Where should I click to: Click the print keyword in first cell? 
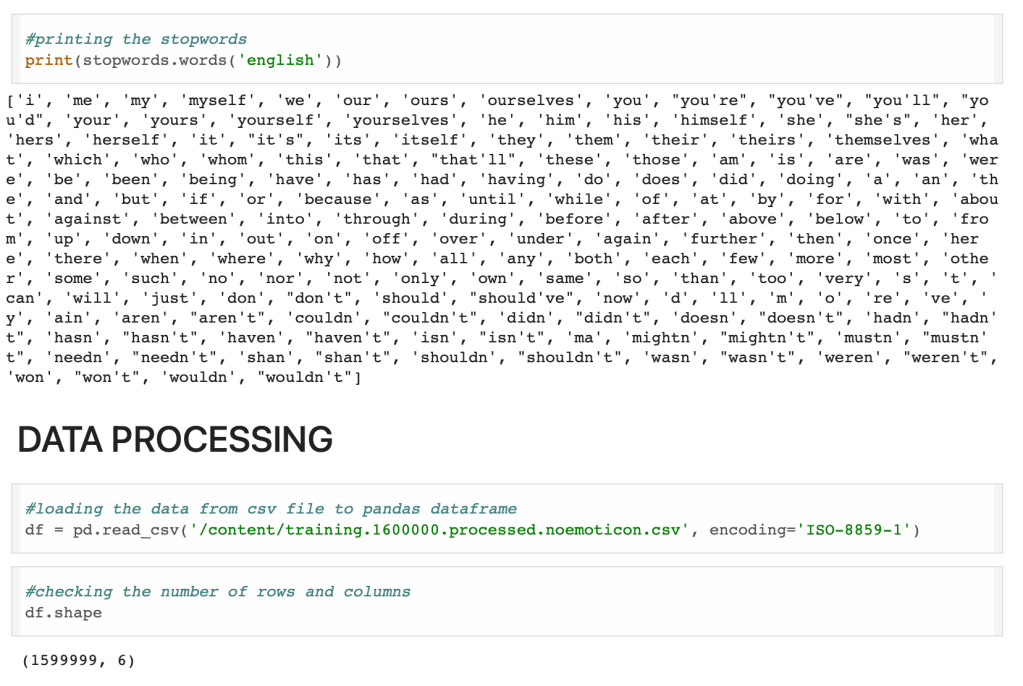tap(48, 61)
